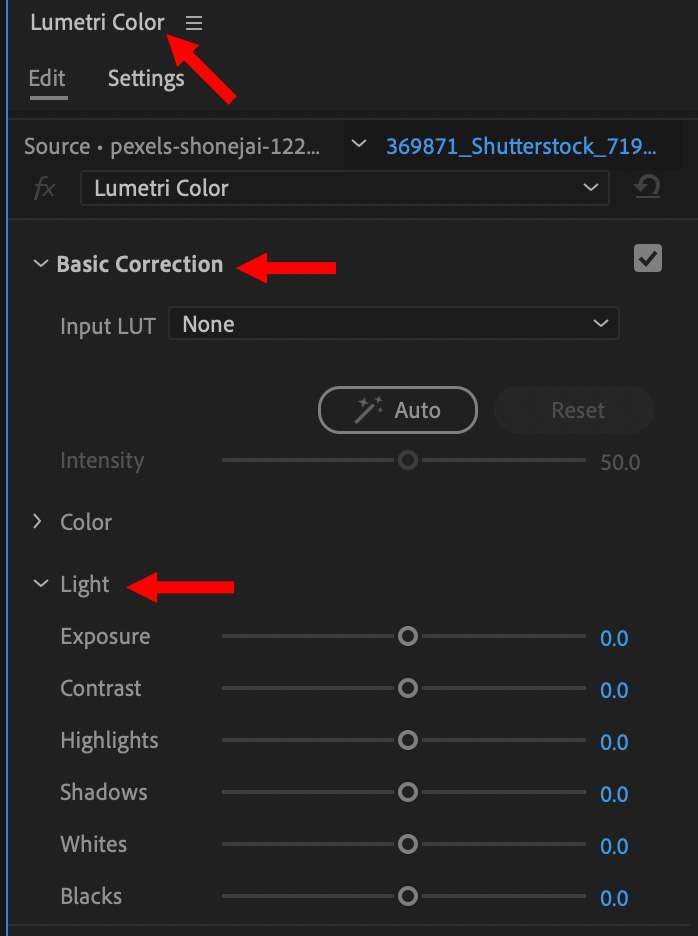
Task: Click the Exposure slider handle
Action: click(407, 636)
